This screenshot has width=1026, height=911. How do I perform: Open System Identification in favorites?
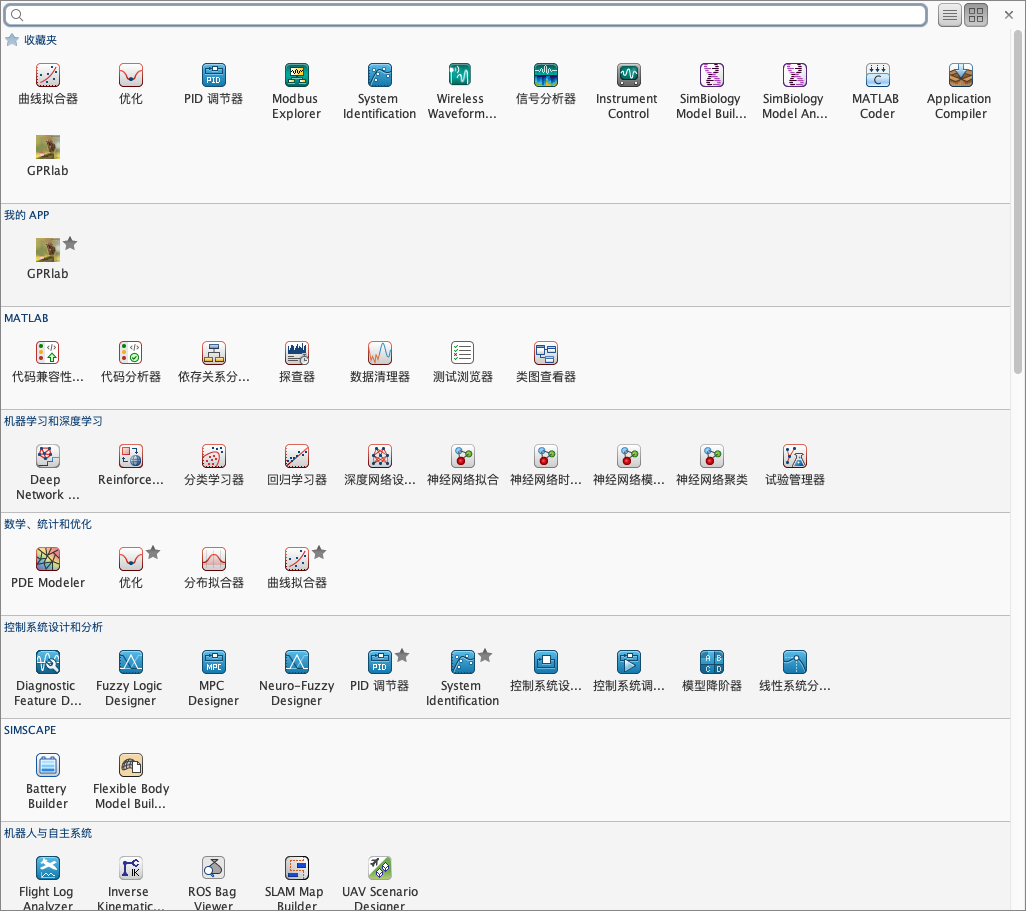(380, 92)
